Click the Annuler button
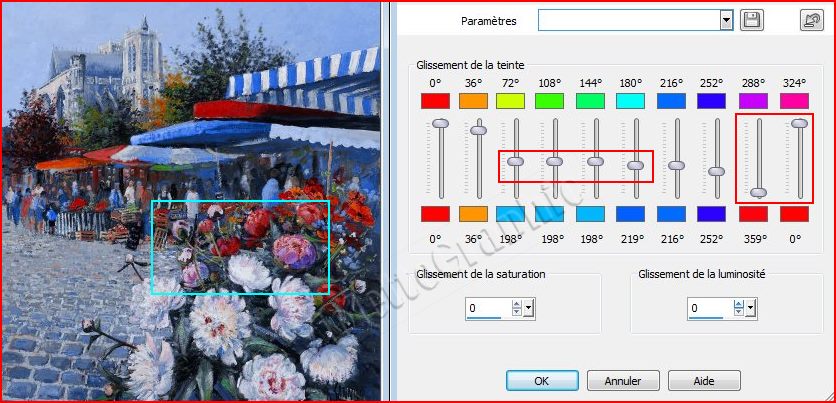 click(623, 381)
